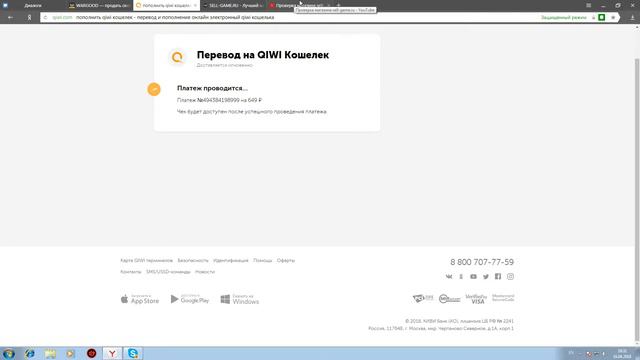Click phone number 8 800 707-77-59

click(x=482, y=262)
